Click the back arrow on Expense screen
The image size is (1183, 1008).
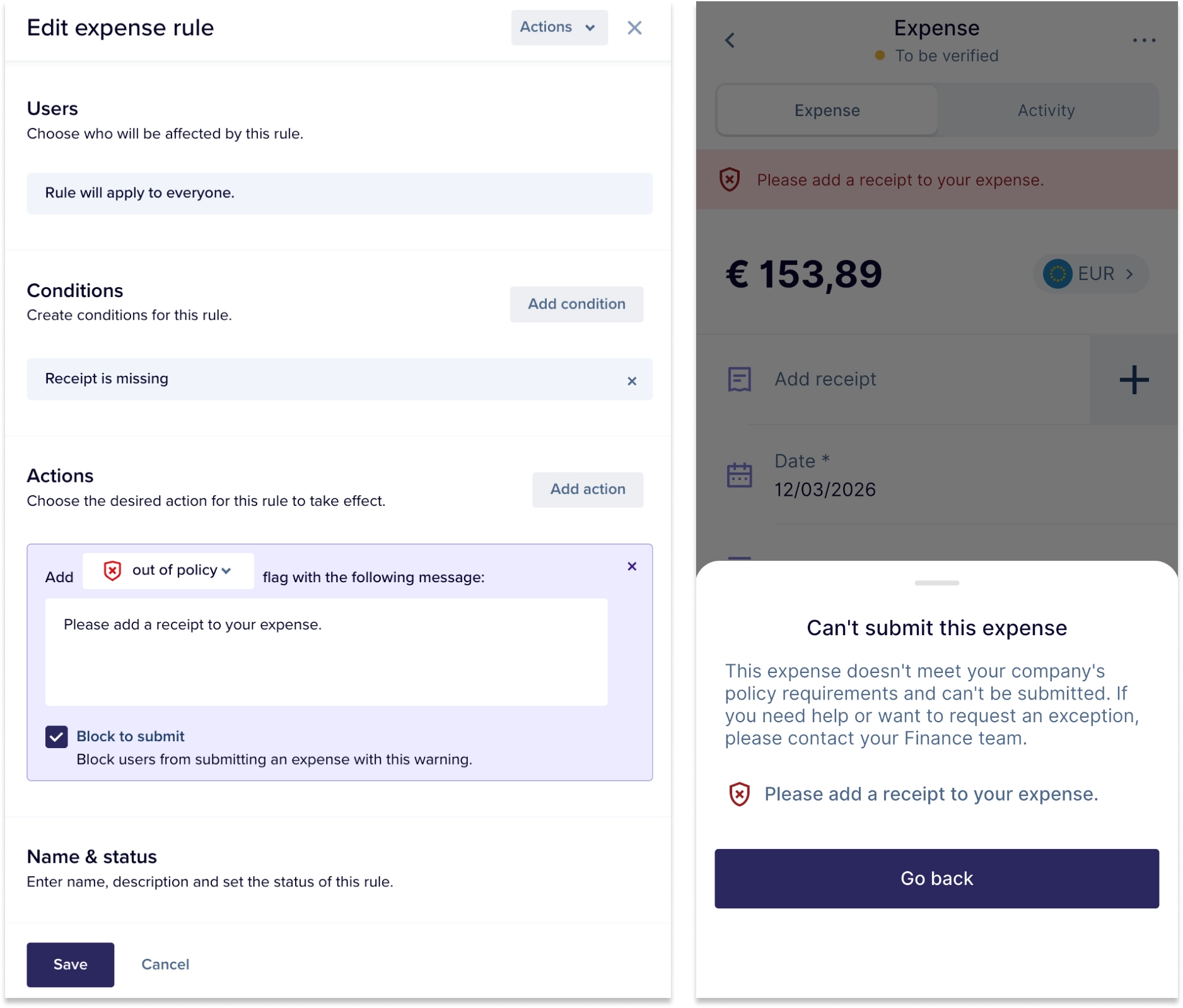tap(730, 40)
